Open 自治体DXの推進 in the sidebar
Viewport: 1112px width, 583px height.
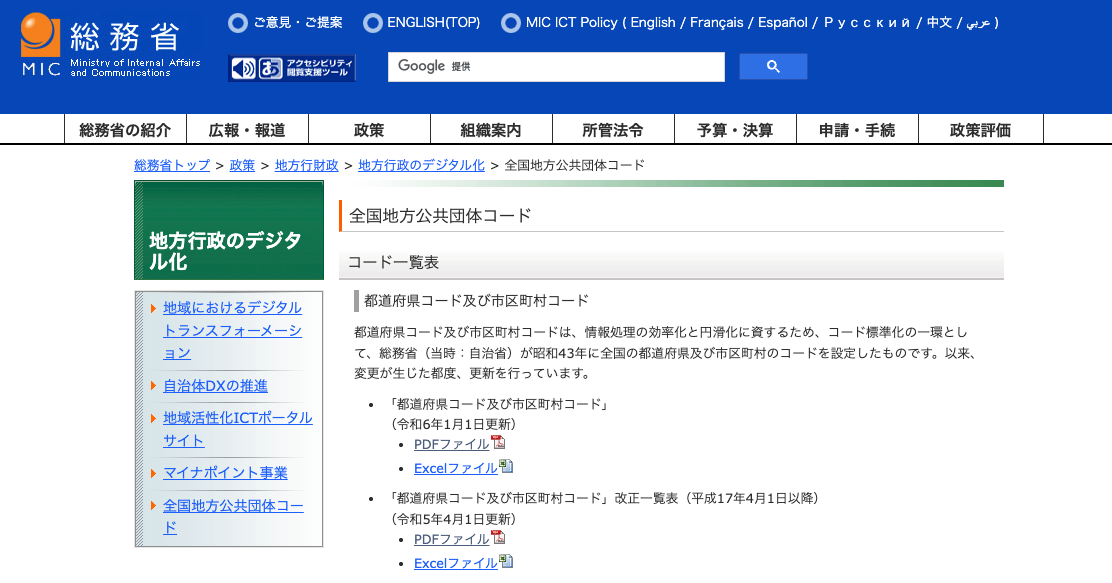tap(215, 385)
